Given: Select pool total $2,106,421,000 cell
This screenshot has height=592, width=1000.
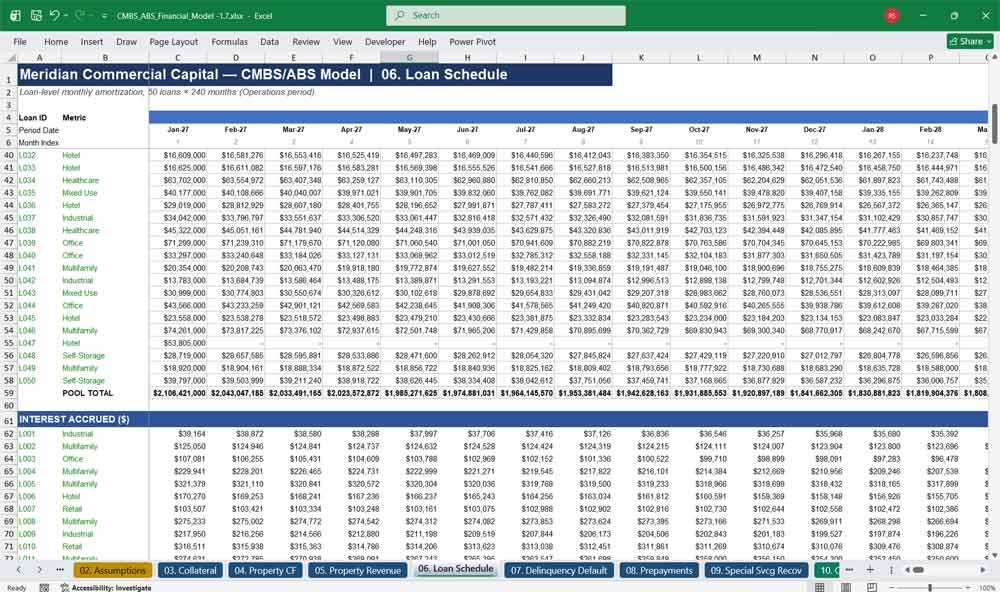Looking at the screenshot, I should pos(178,393).
